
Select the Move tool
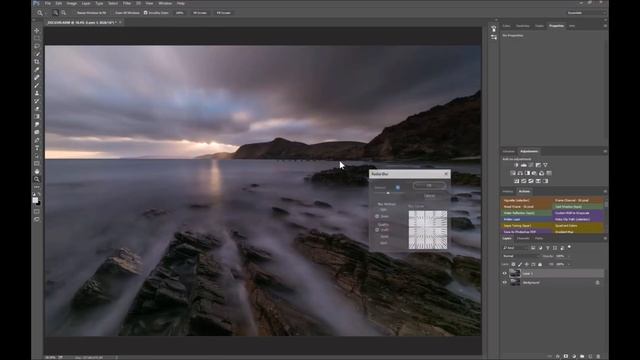click(37, 31)
